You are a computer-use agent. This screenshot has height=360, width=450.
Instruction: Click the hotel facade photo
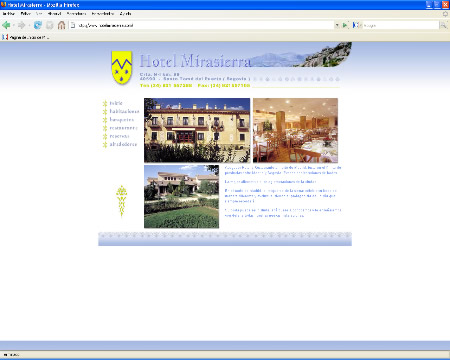(197, 130)
